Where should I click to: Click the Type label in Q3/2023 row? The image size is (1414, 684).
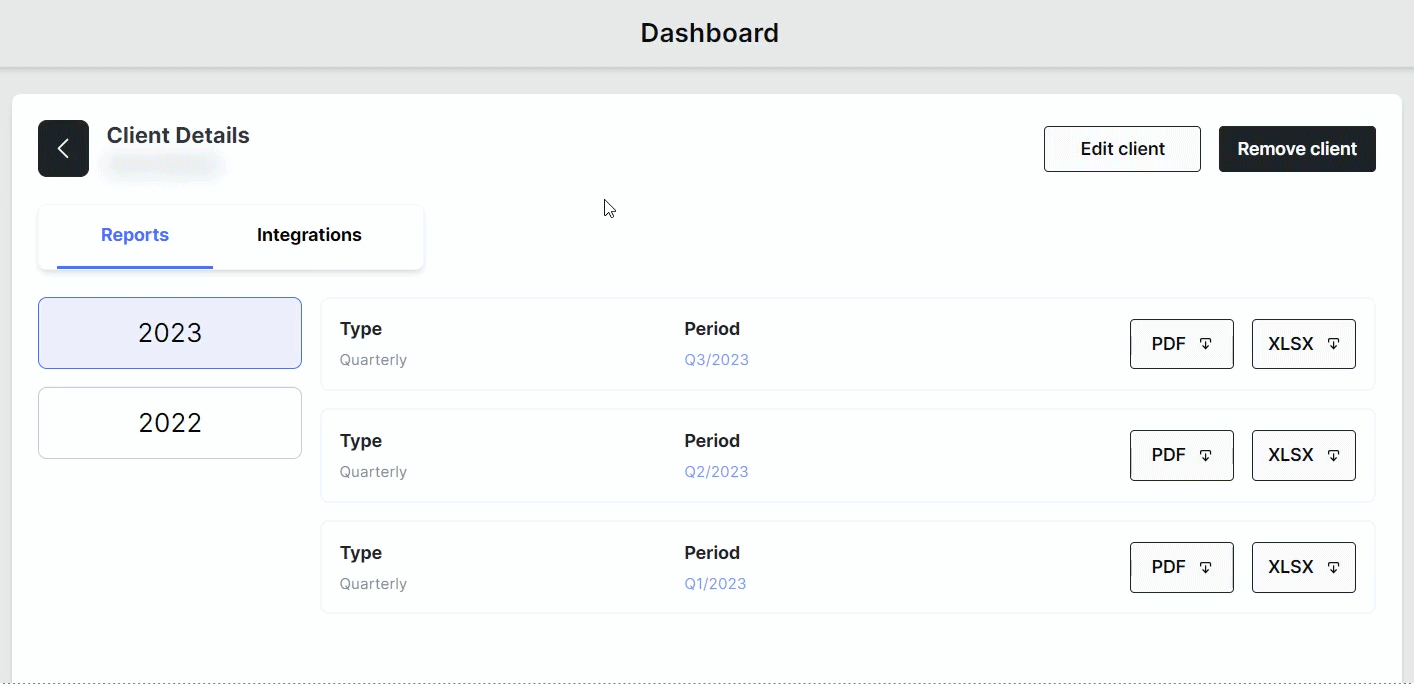coord(361,329)
